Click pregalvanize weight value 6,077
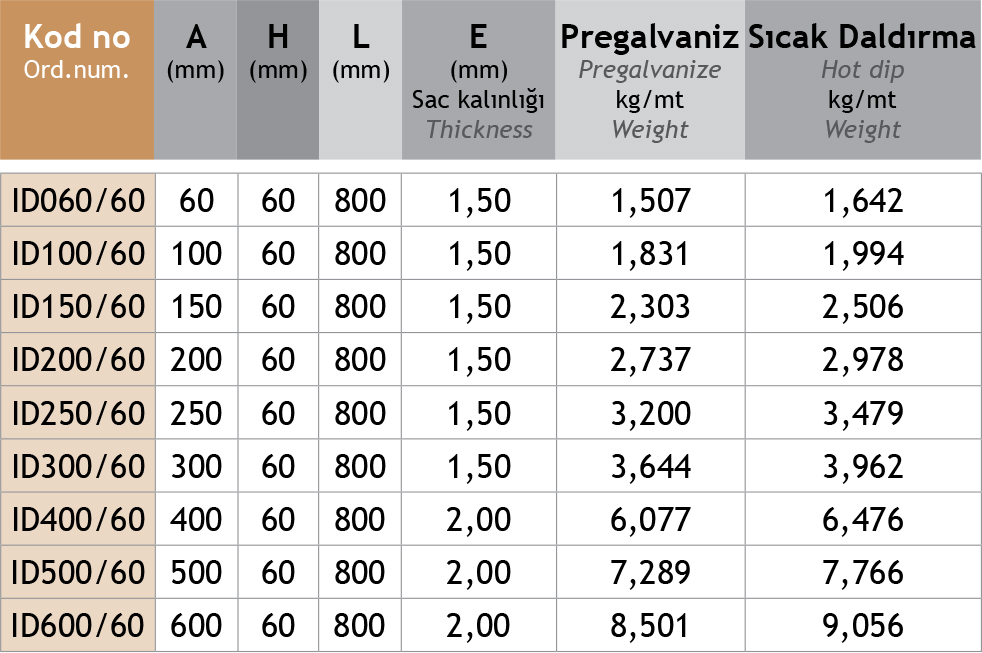 650,520
